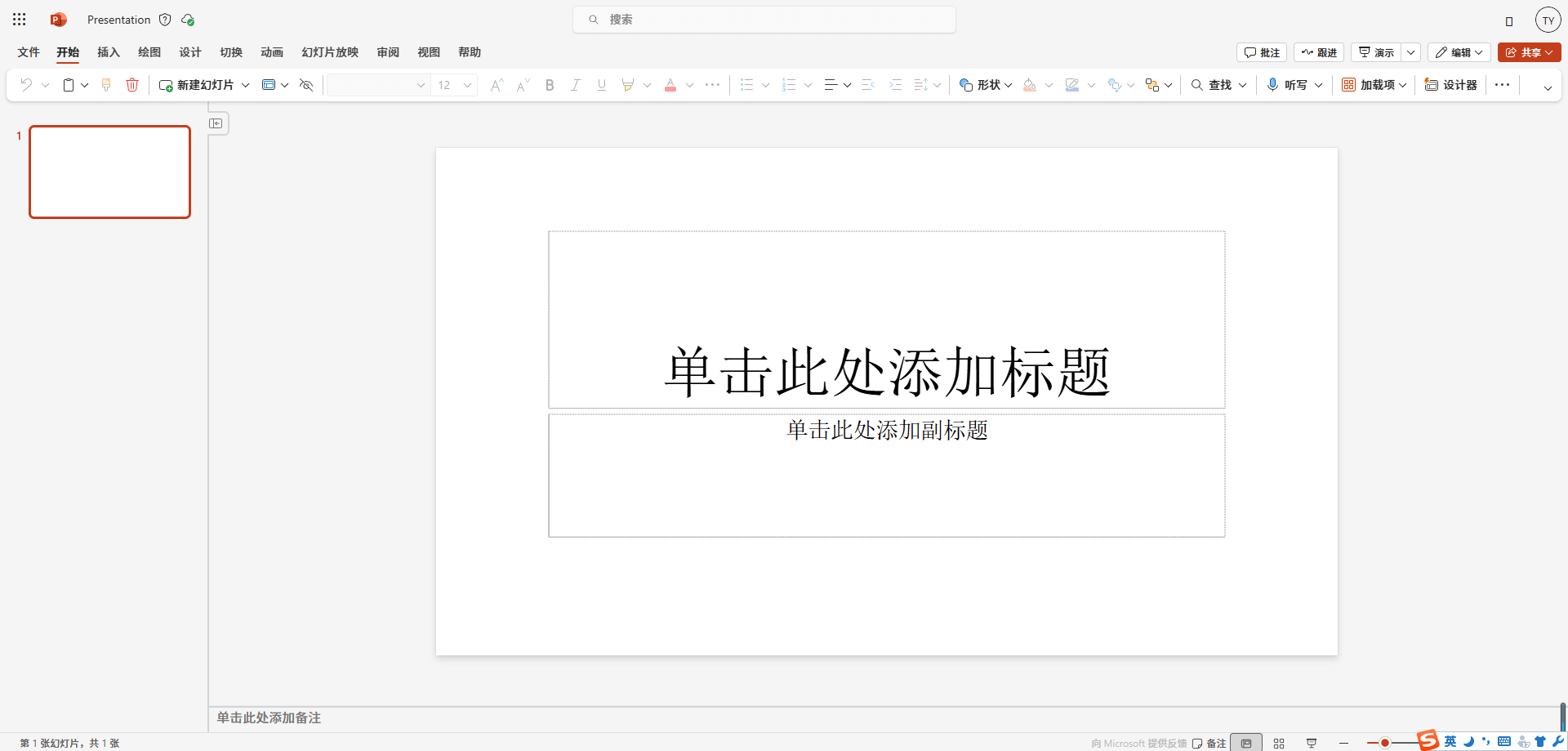Open the font name combo box
The height and width of the screenshot is (751, 1568).
379,85
